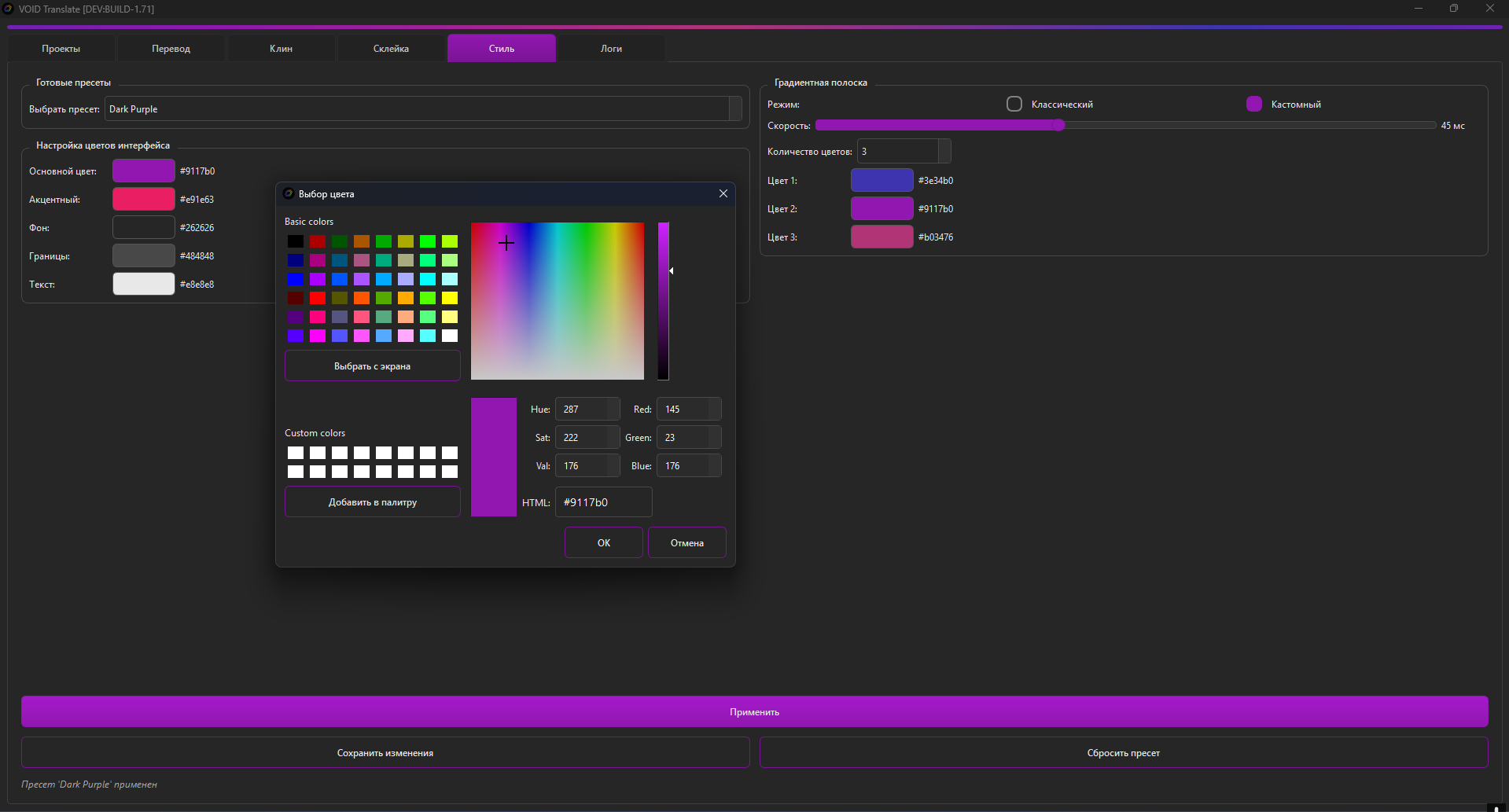
Task: Open the Projects tab
Action: tap(61, 49)
